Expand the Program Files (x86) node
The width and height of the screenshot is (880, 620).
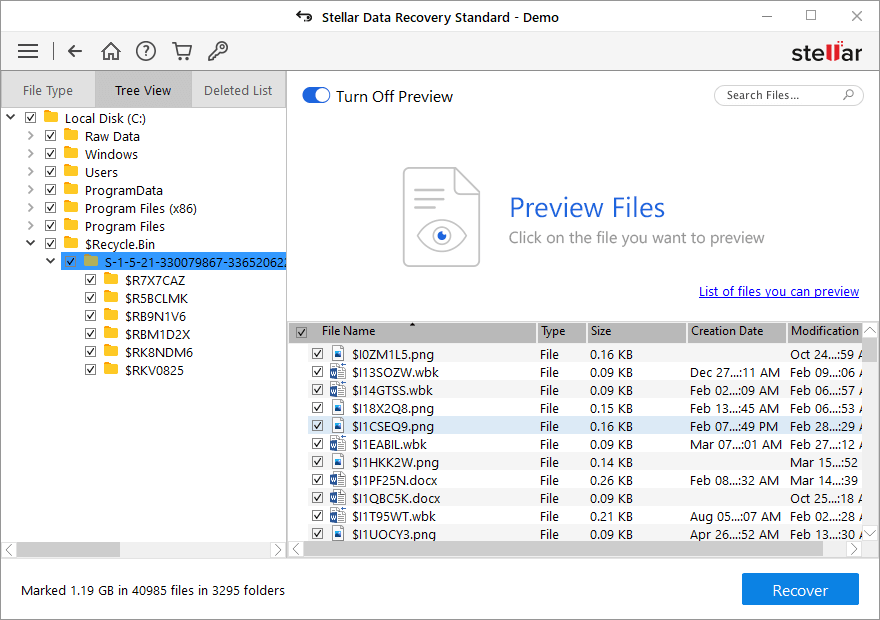tap(30, 208)
